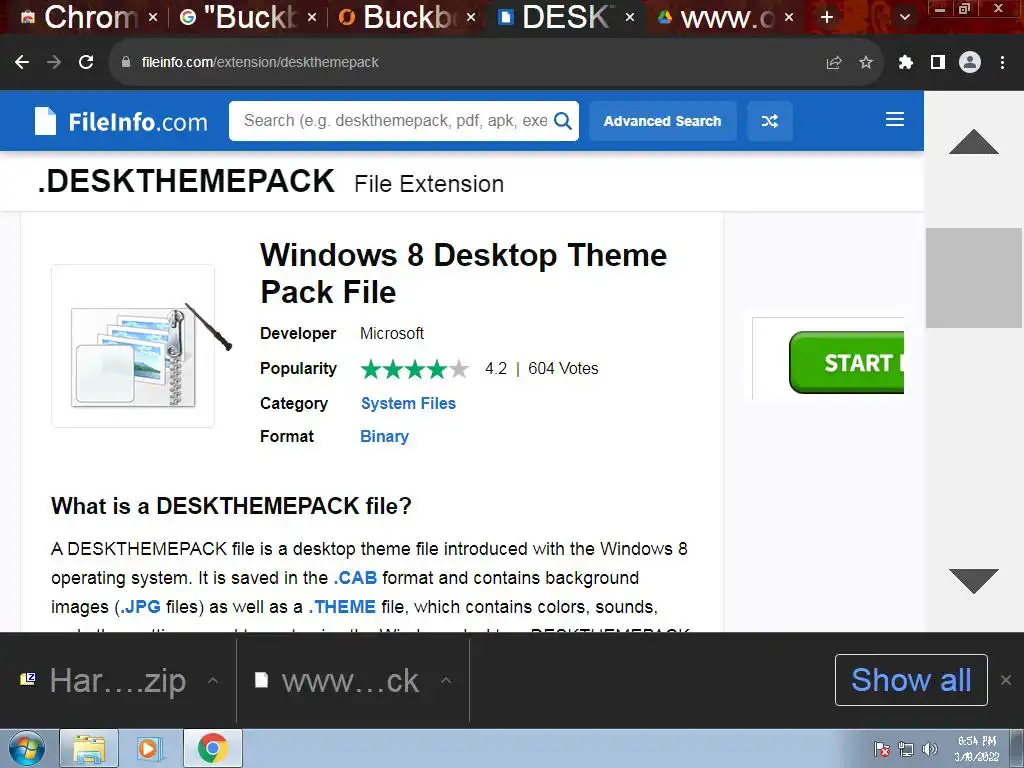Follow the .CAB link
The width and height of the screenshot is (1024, 768).
[x=355, y=578]
